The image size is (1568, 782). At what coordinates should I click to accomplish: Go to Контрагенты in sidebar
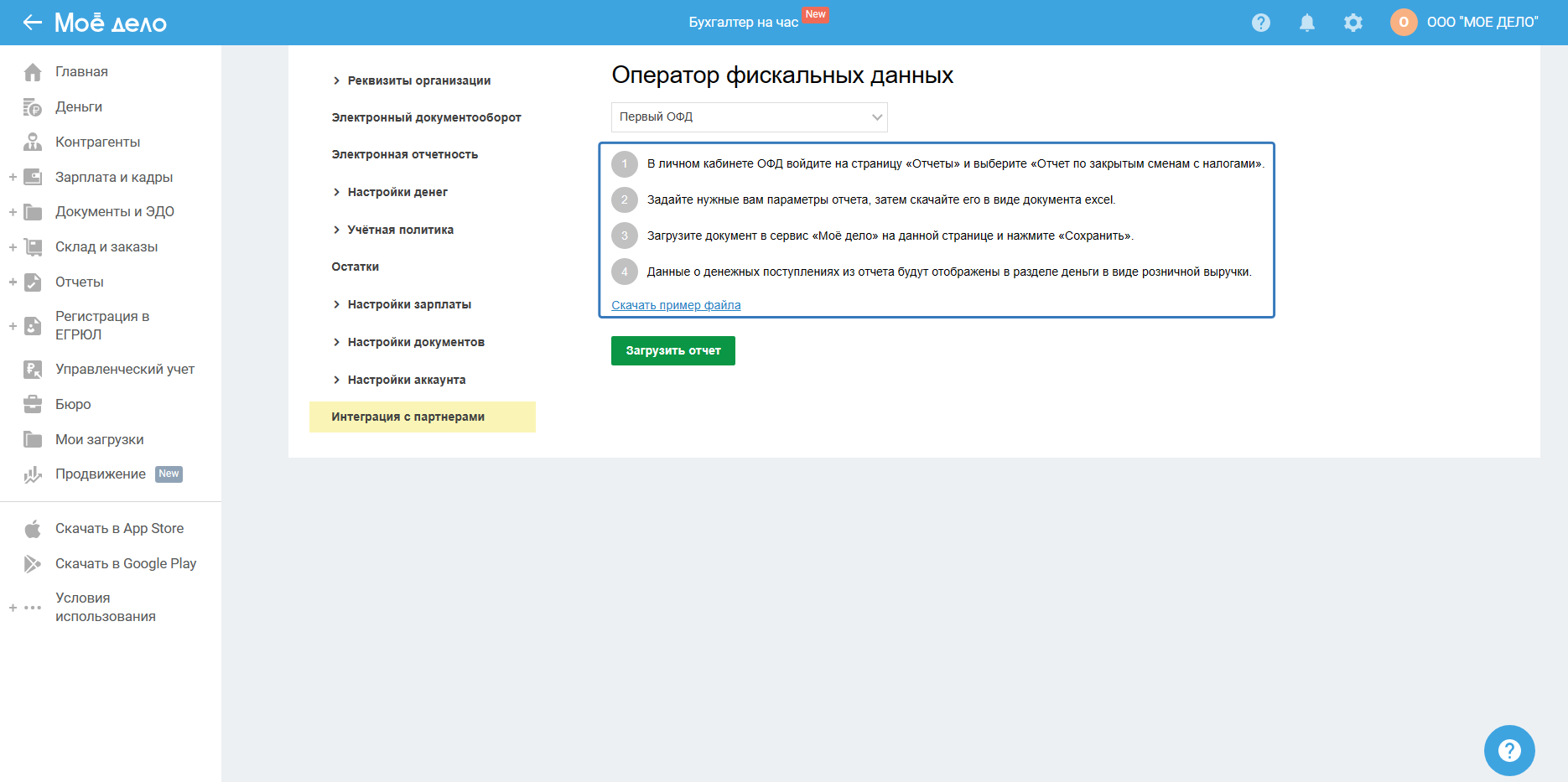97,142
